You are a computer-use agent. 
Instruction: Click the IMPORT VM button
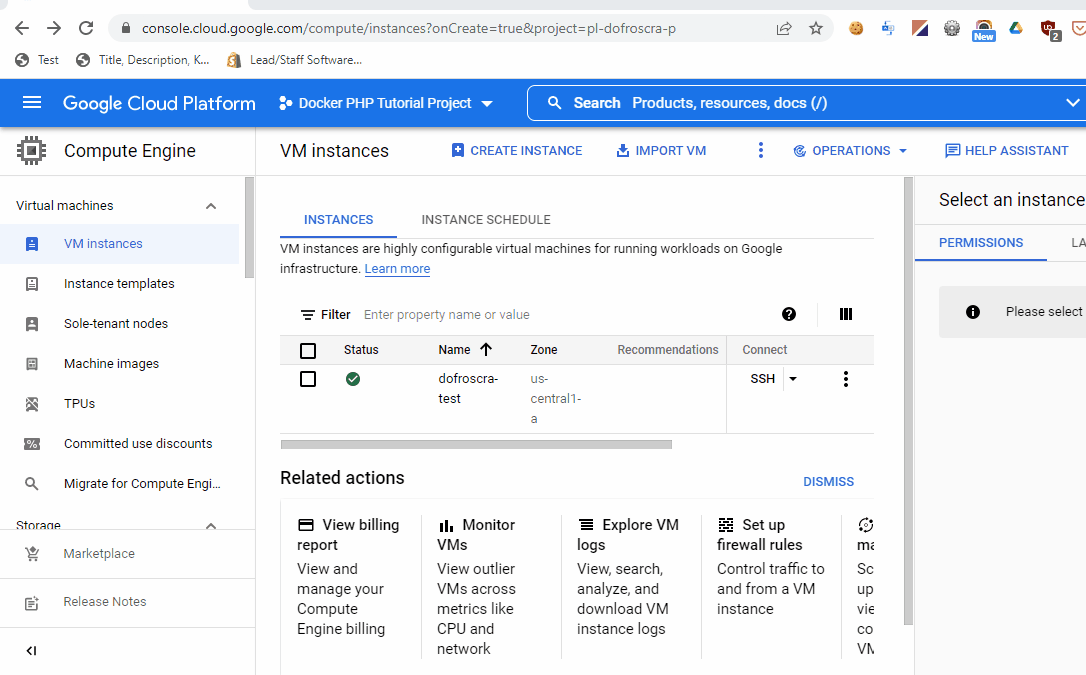pos(661,151)
